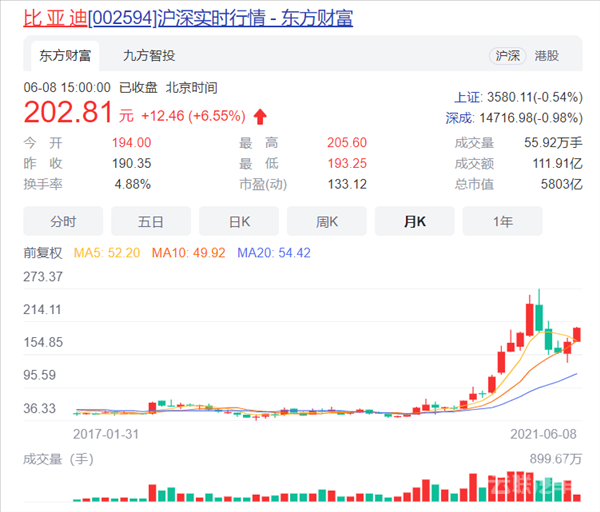Viewport: 600px width, 512px height.
Task: Click the 前复权 label
Action: 43,253
